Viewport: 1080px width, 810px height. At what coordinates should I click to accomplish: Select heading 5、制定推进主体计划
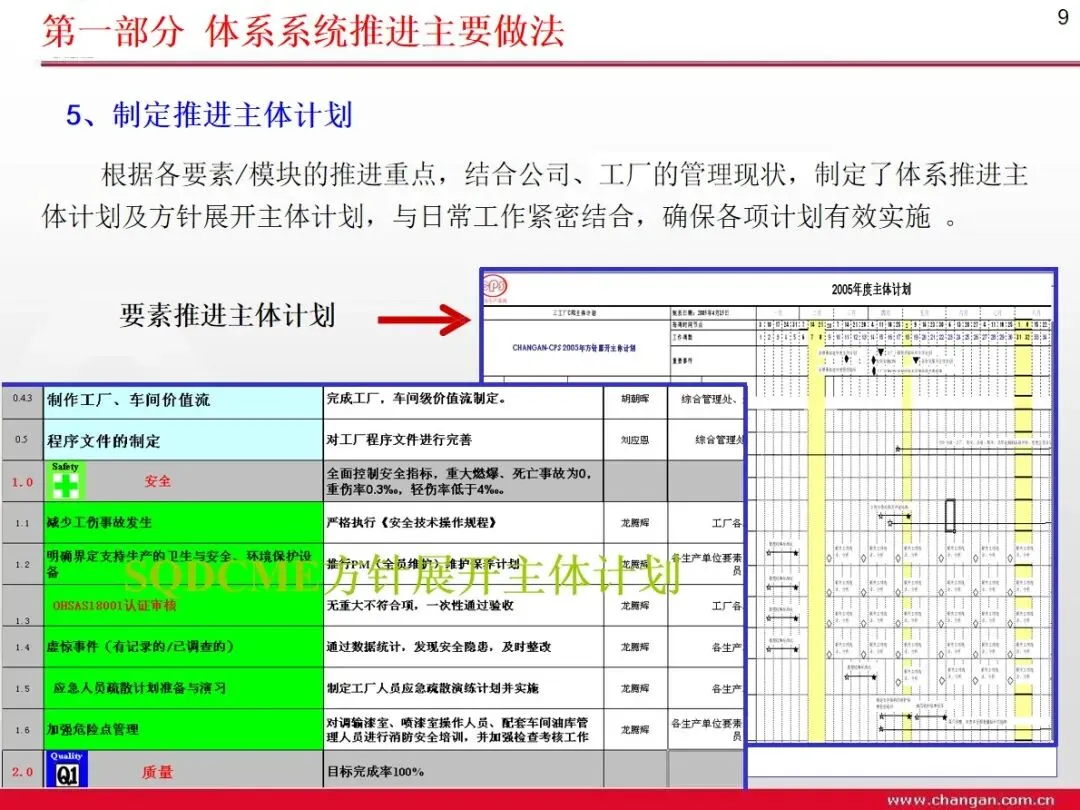point(209,114)
